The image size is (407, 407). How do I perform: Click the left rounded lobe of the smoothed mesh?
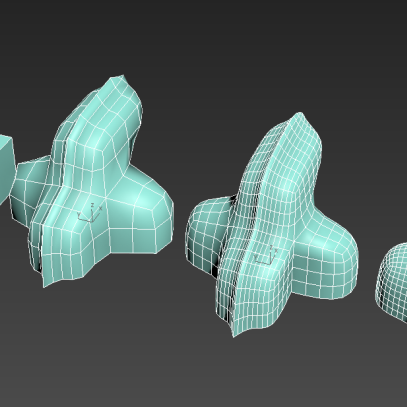coord(207,230)
